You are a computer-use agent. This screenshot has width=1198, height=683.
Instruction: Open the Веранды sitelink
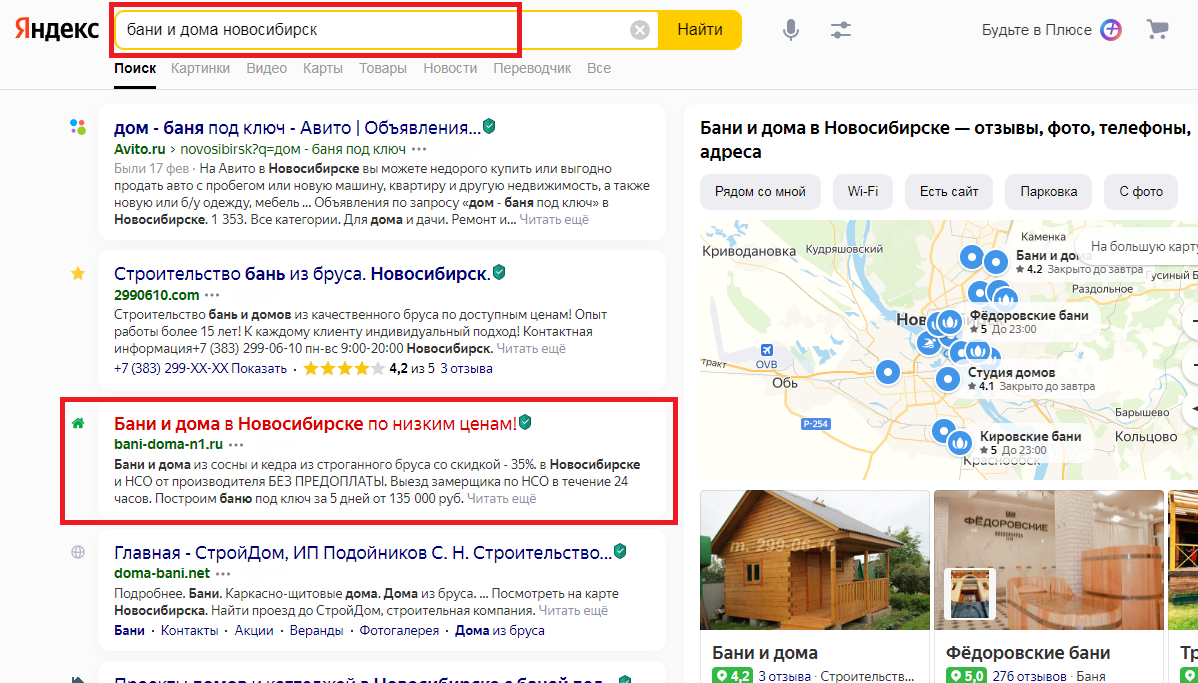tap(316, 630)
